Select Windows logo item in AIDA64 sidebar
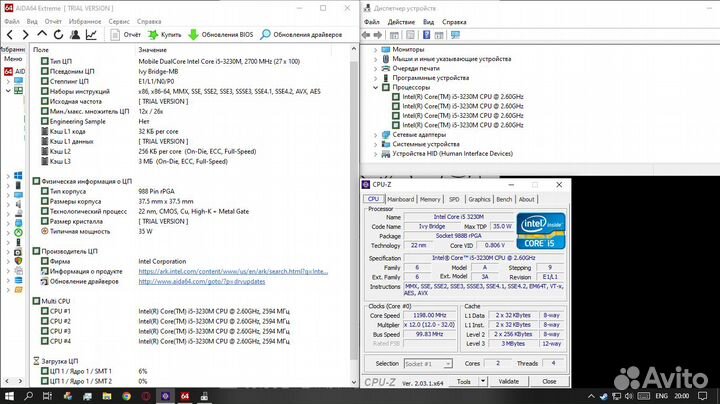The image size is (720, 404). coord(18,175)
